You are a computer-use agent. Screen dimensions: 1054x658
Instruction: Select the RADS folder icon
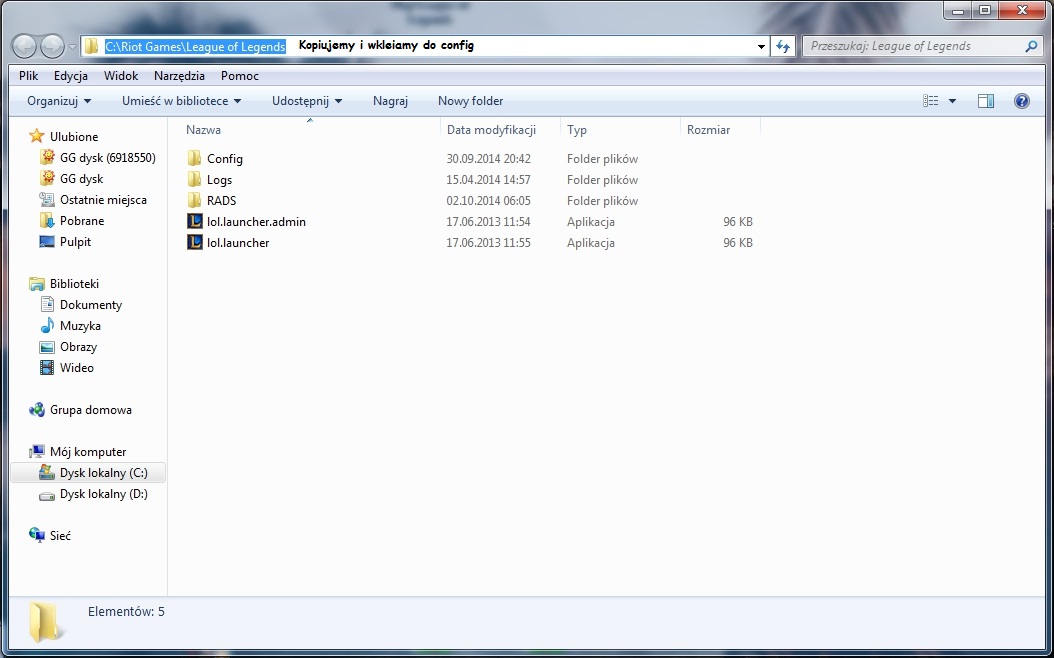(x=194, y=200)
